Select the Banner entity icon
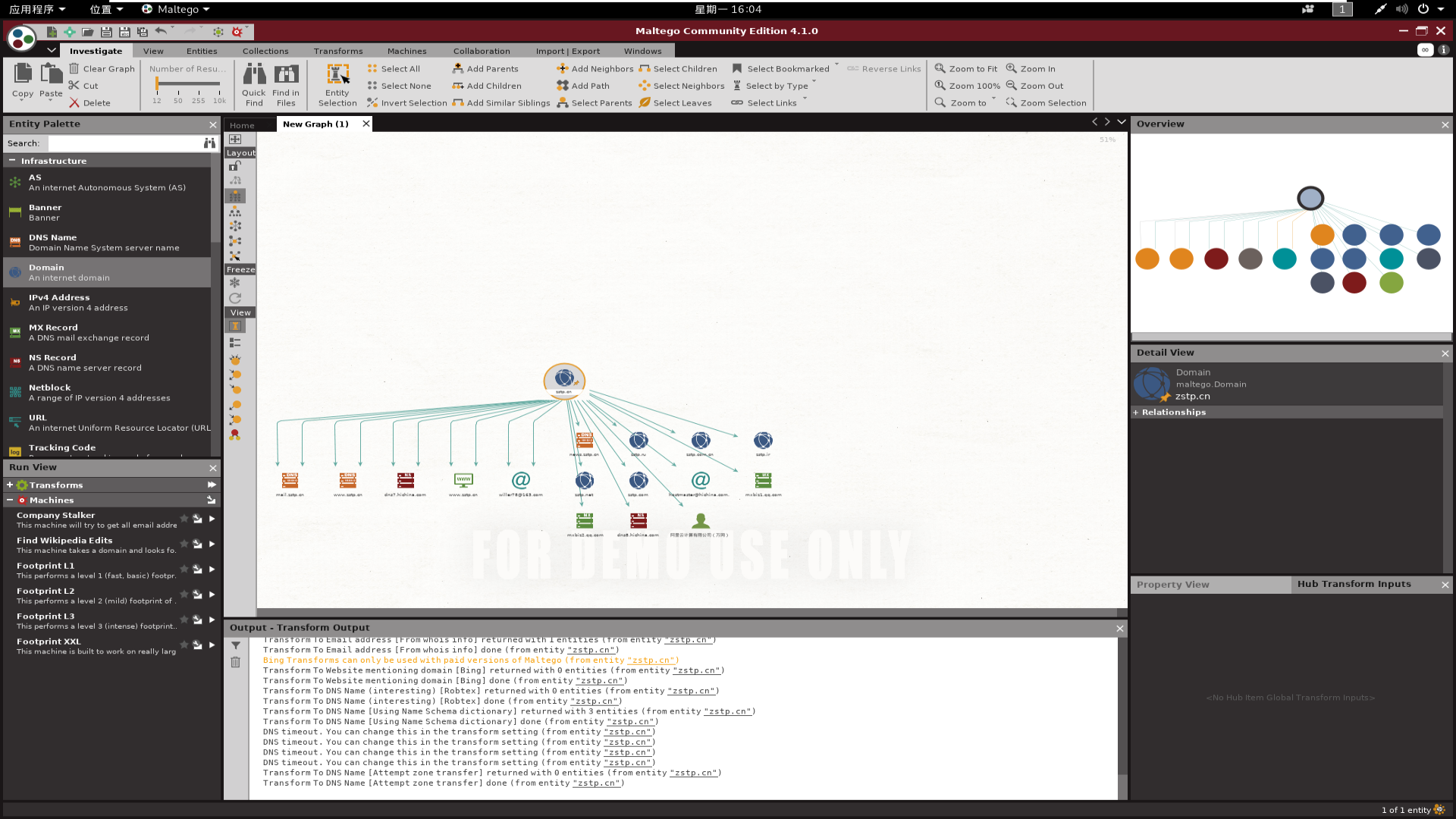The image size is (1456, 819). tap(15, 212)
